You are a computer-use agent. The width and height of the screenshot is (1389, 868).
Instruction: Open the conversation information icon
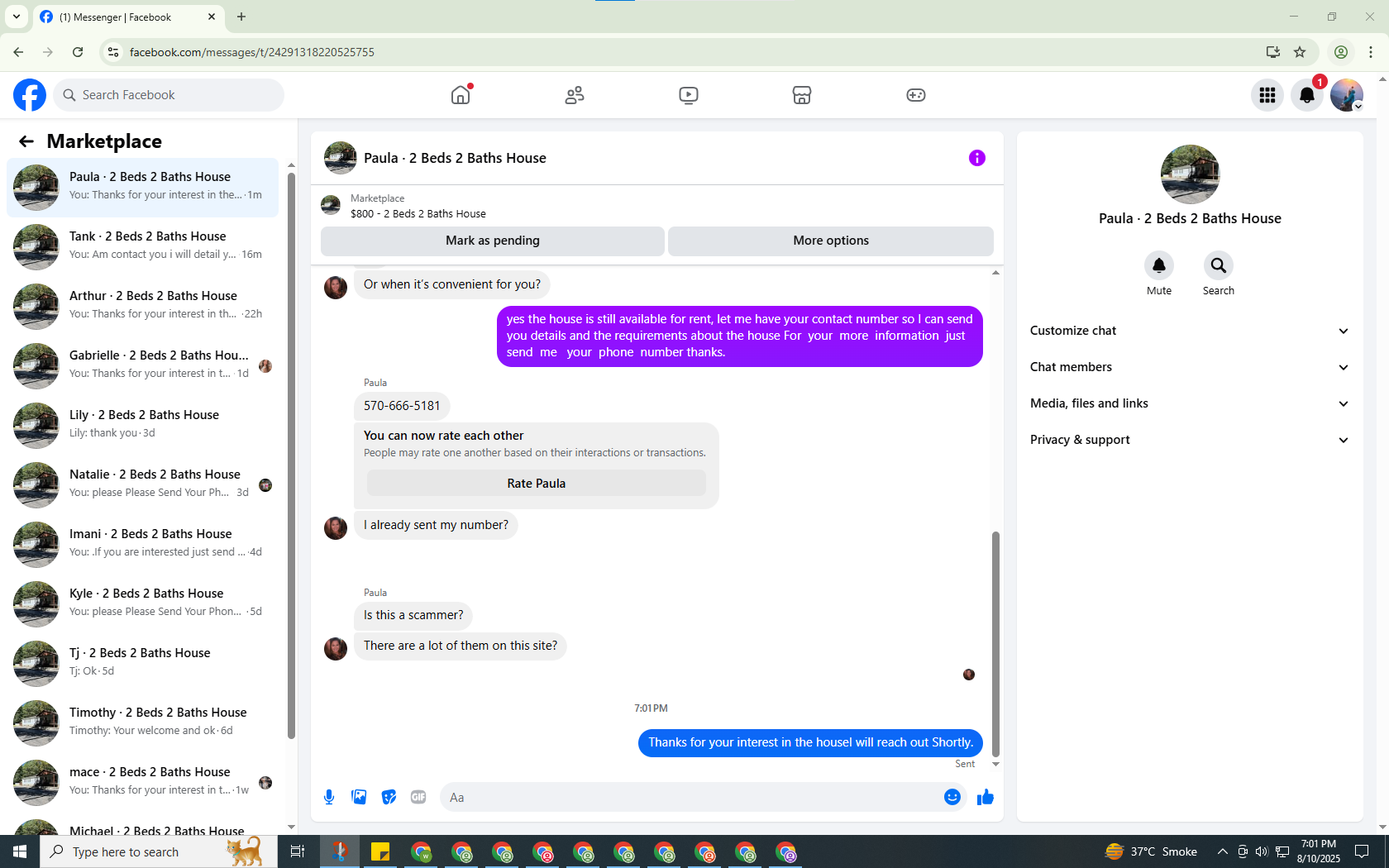pyautogui.click(x=977, y=158)
